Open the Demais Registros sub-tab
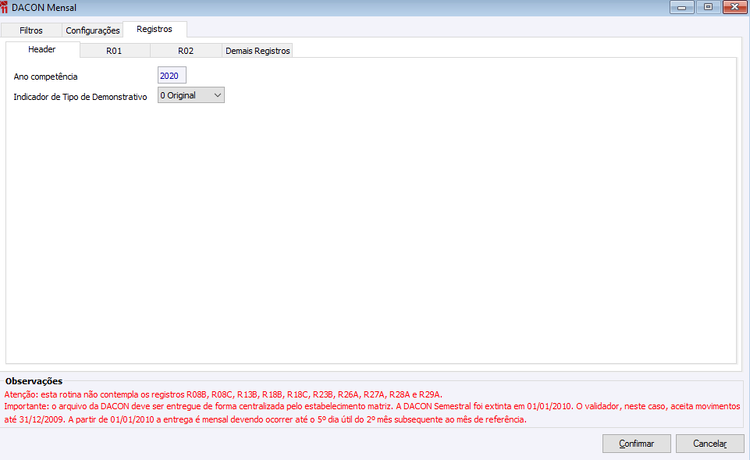 257,51
